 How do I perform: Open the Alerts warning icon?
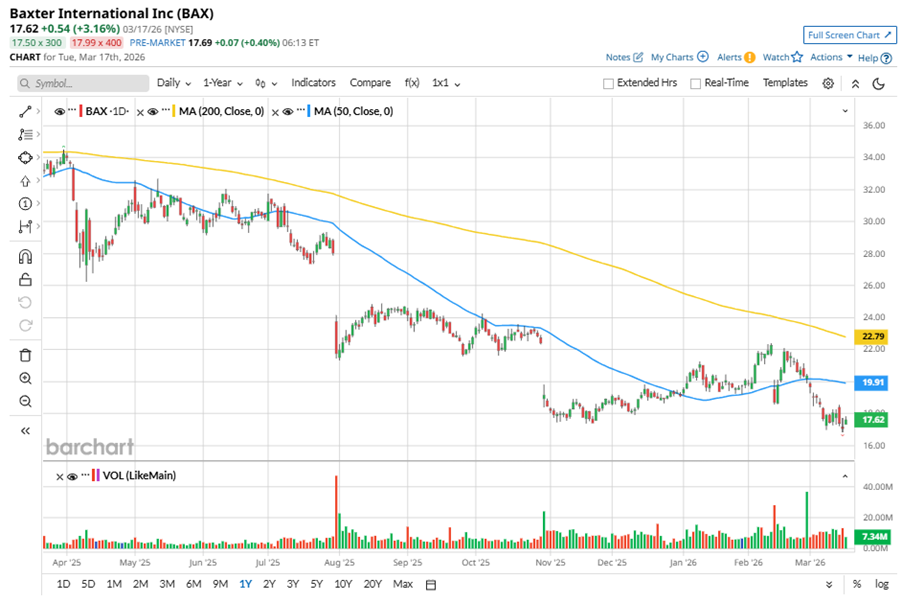750,57
